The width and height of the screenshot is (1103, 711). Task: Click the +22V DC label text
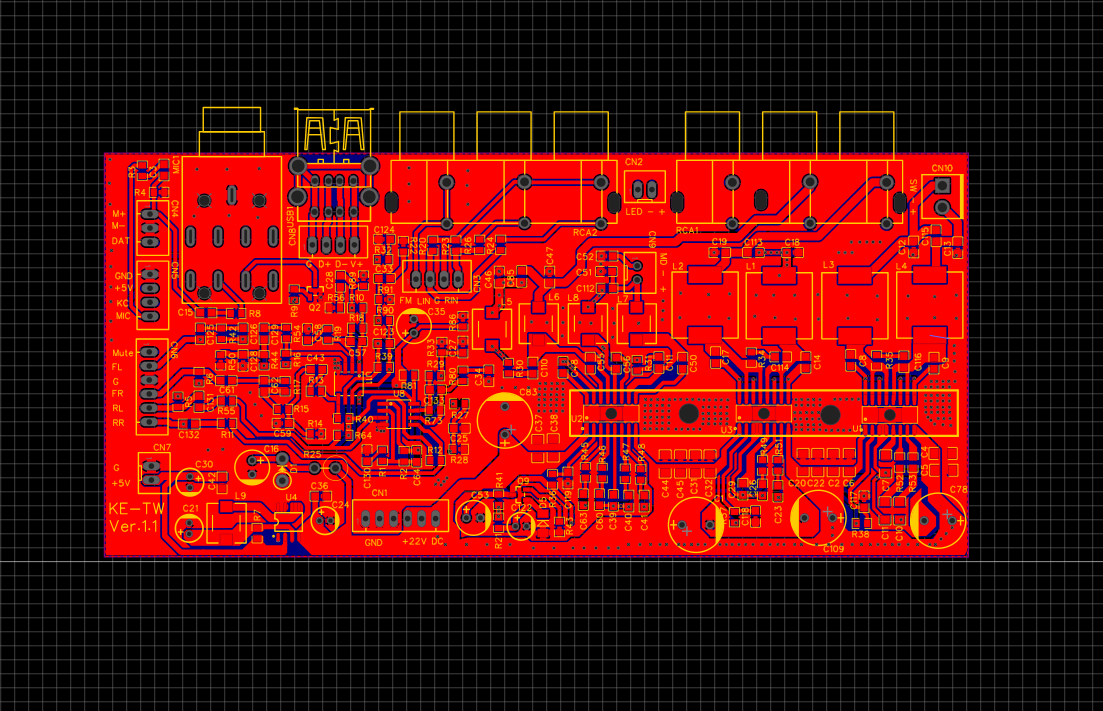pos(421,541)
